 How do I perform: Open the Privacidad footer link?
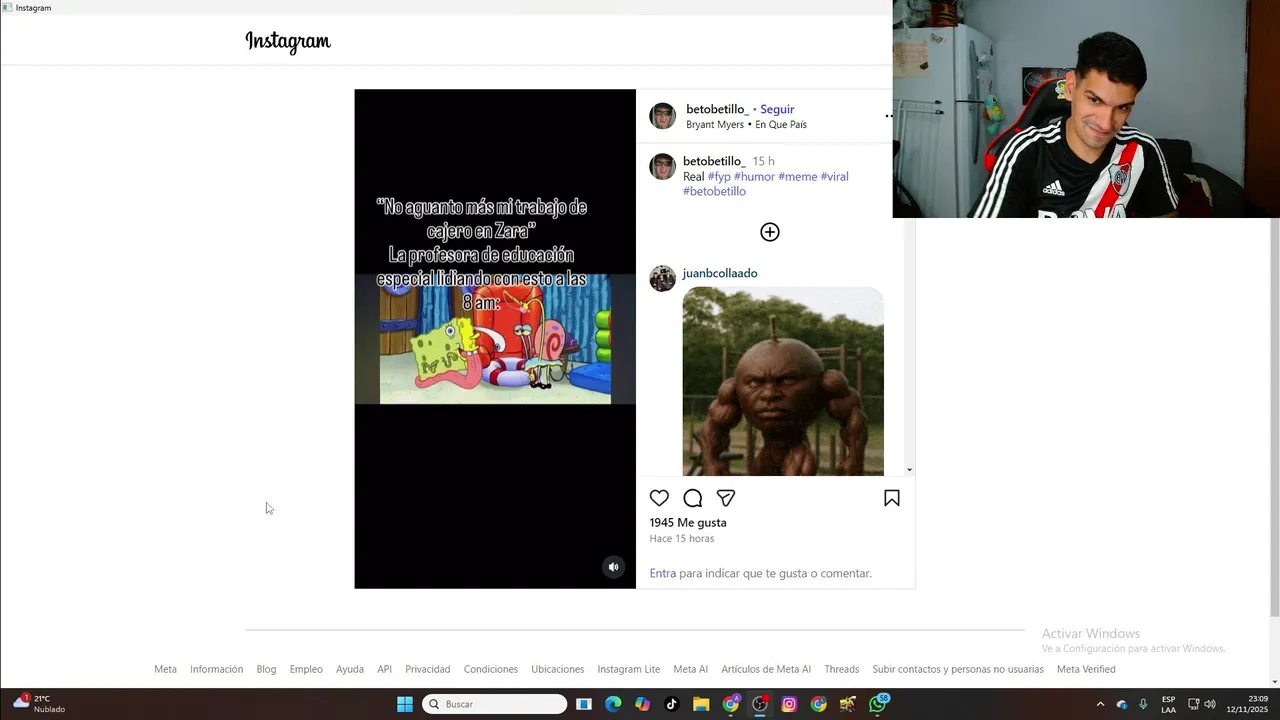coord(428,669)
